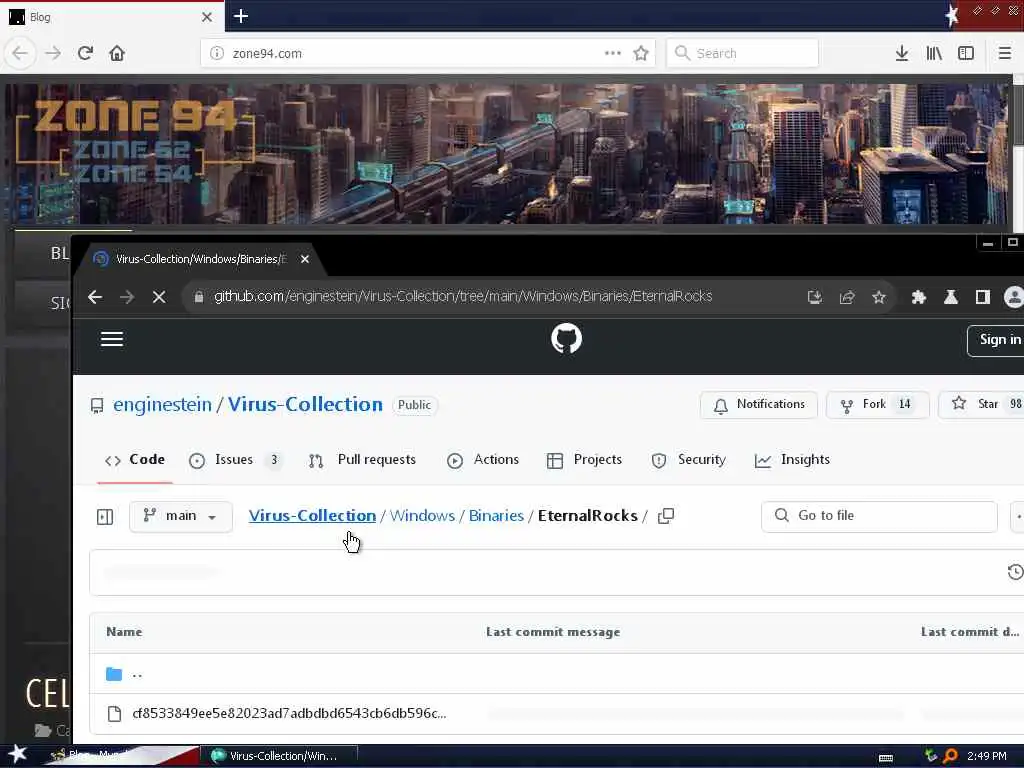Click Virus-Collection/Win taskbar button

279,756
